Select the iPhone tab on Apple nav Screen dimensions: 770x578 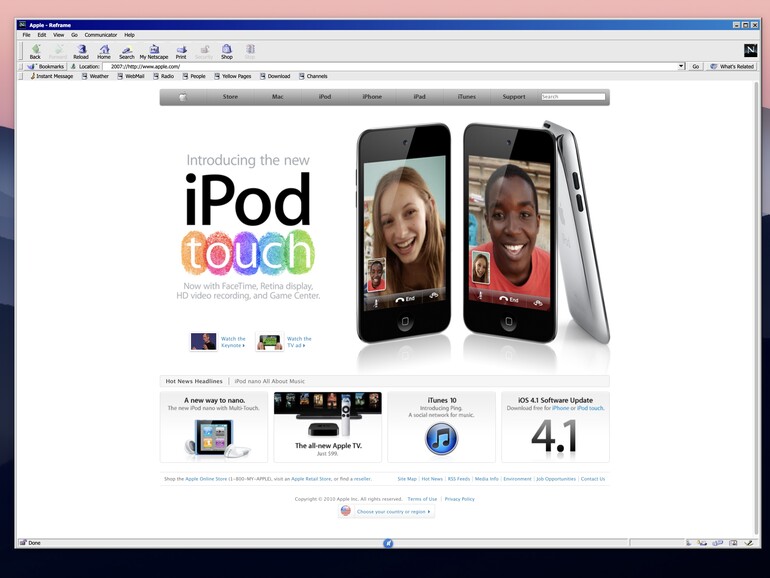click(372, 97)
